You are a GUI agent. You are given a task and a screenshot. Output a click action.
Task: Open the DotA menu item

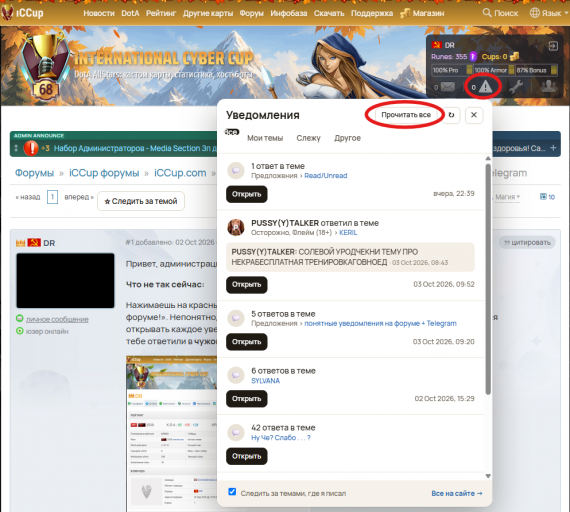point(130,13)
